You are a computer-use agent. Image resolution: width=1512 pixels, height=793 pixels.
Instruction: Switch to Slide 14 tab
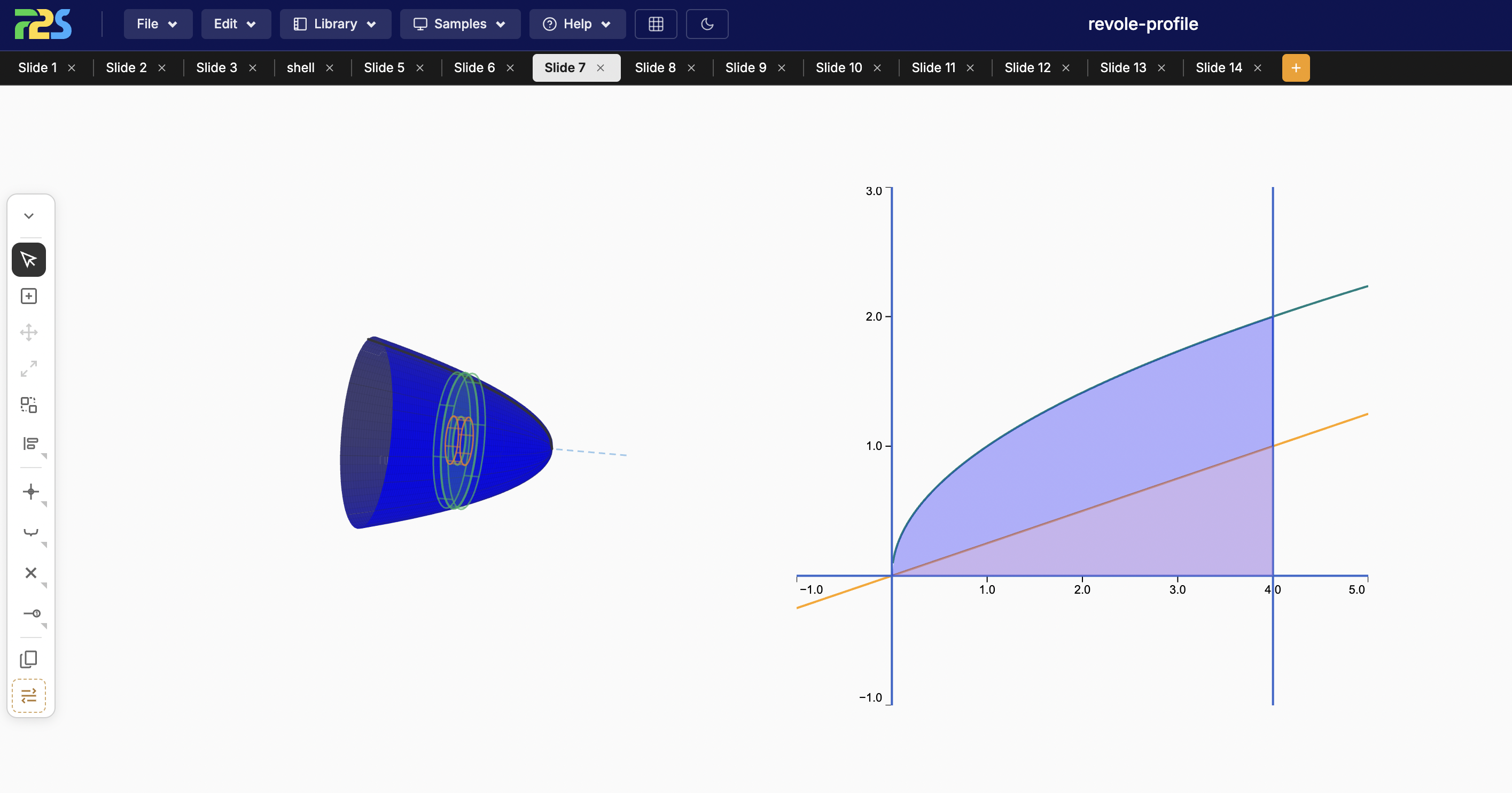[x=1219, y=67]
